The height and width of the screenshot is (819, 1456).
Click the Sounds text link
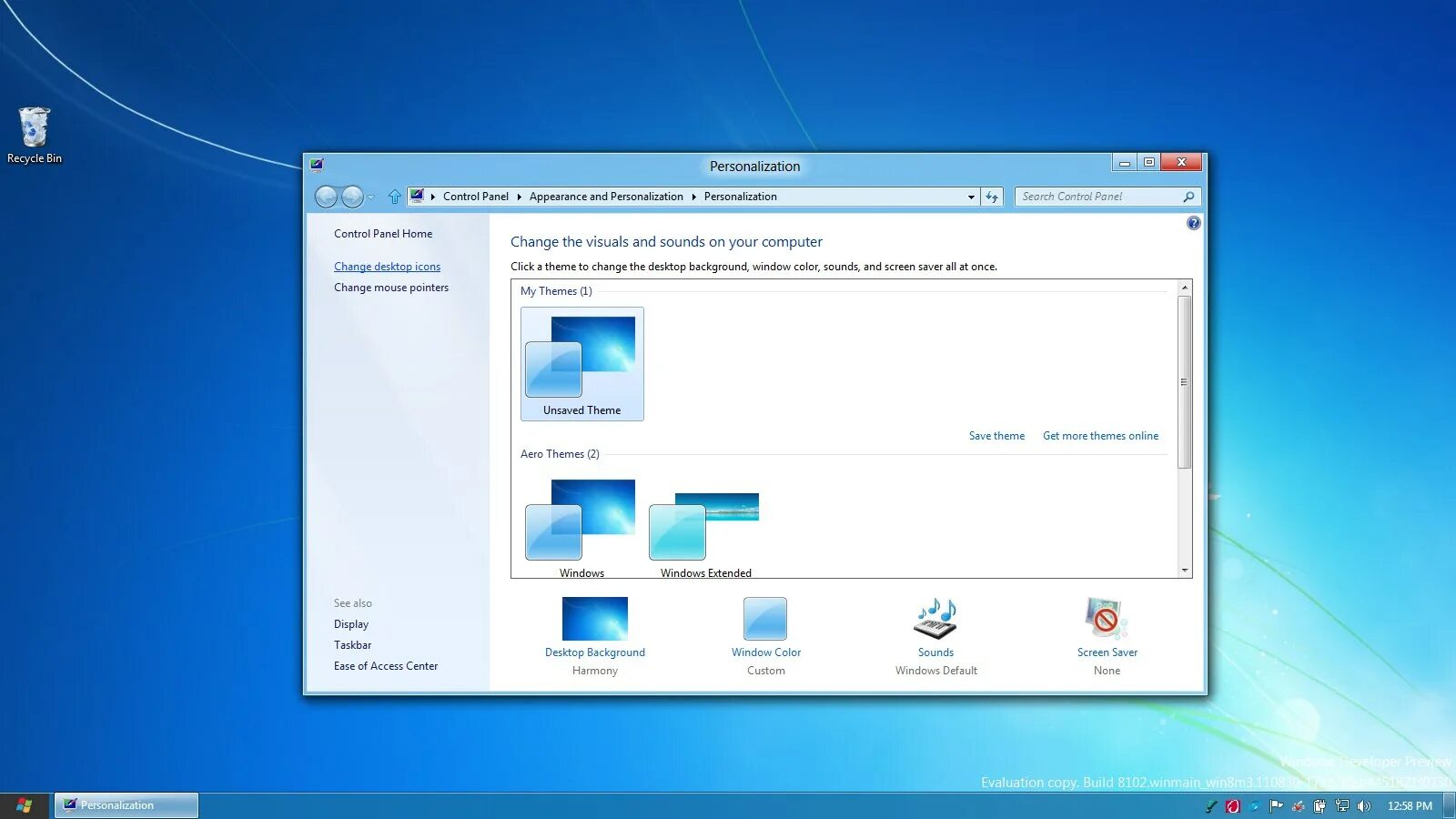point(935,652)
